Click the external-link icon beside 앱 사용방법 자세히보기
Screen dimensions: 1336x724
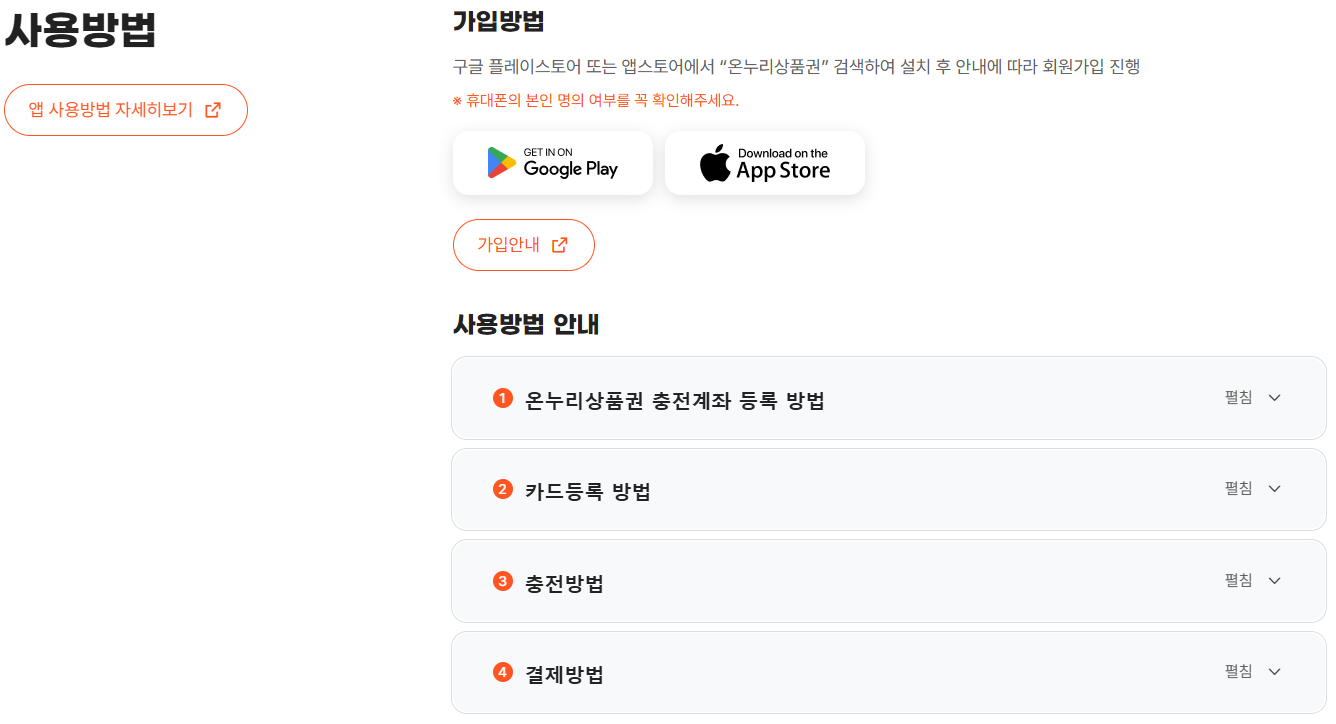212,110
